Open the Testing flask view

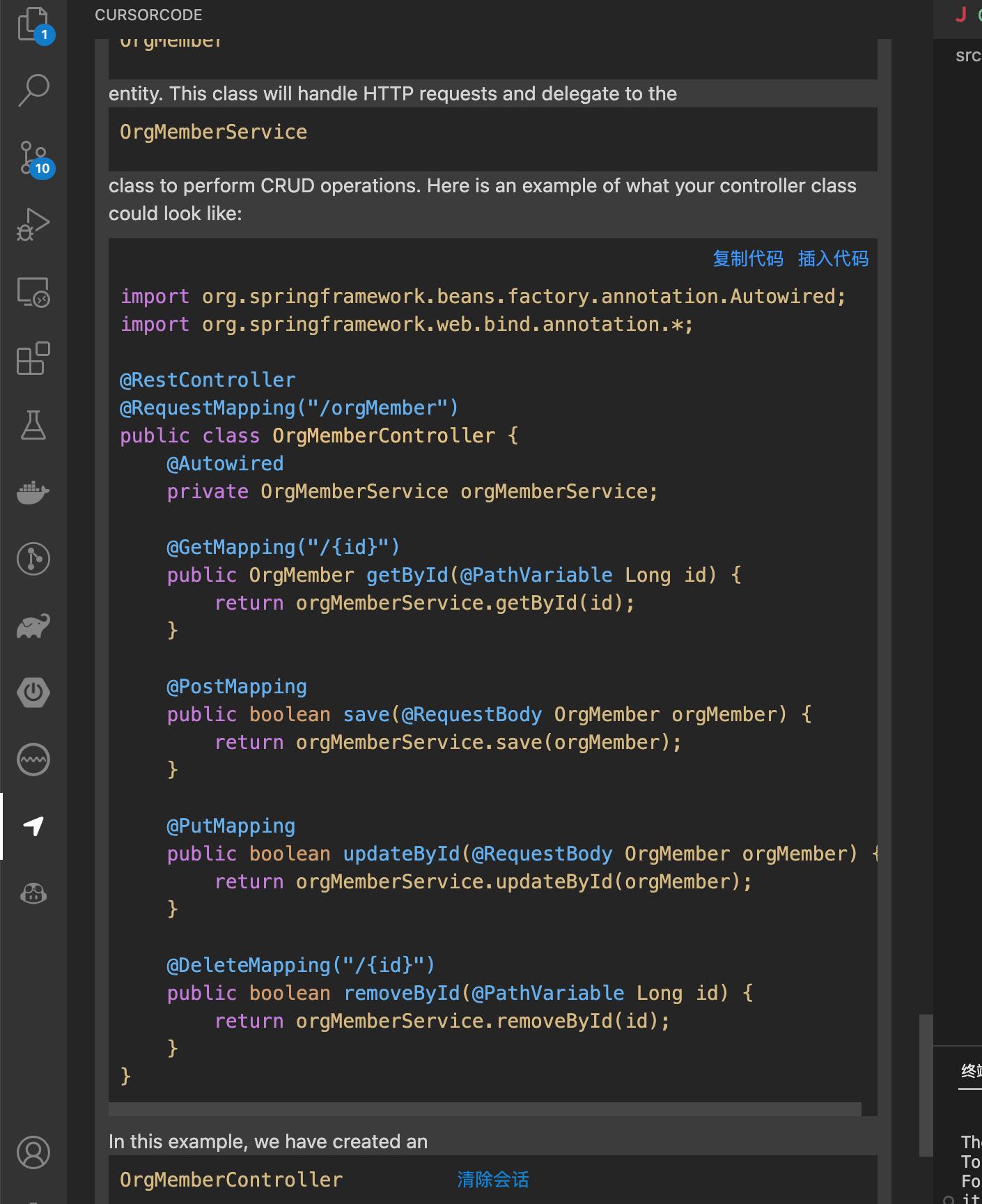click(x=33, y=425)
